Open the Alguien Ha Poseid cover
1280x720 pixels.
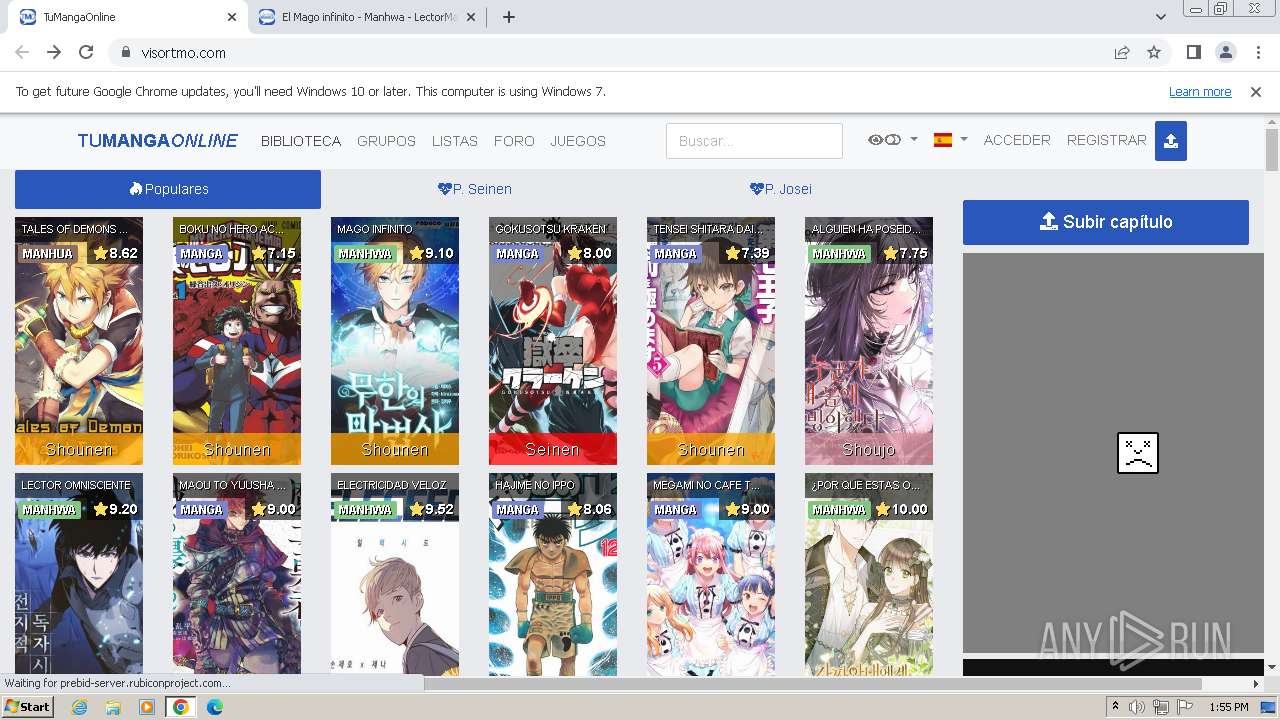pos(869,341)
